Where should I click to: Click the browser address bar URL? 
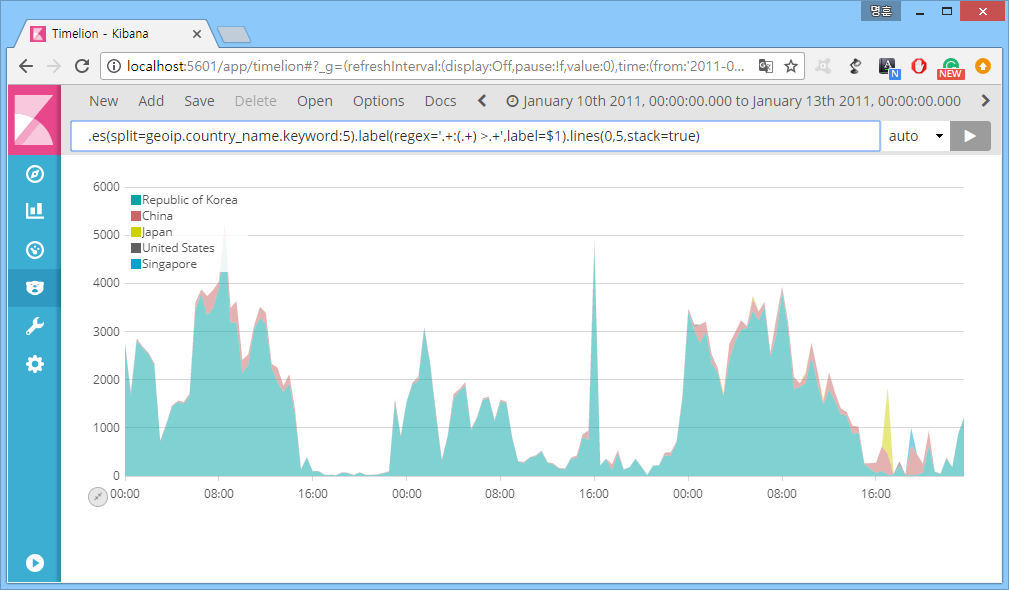coord(436,66)
